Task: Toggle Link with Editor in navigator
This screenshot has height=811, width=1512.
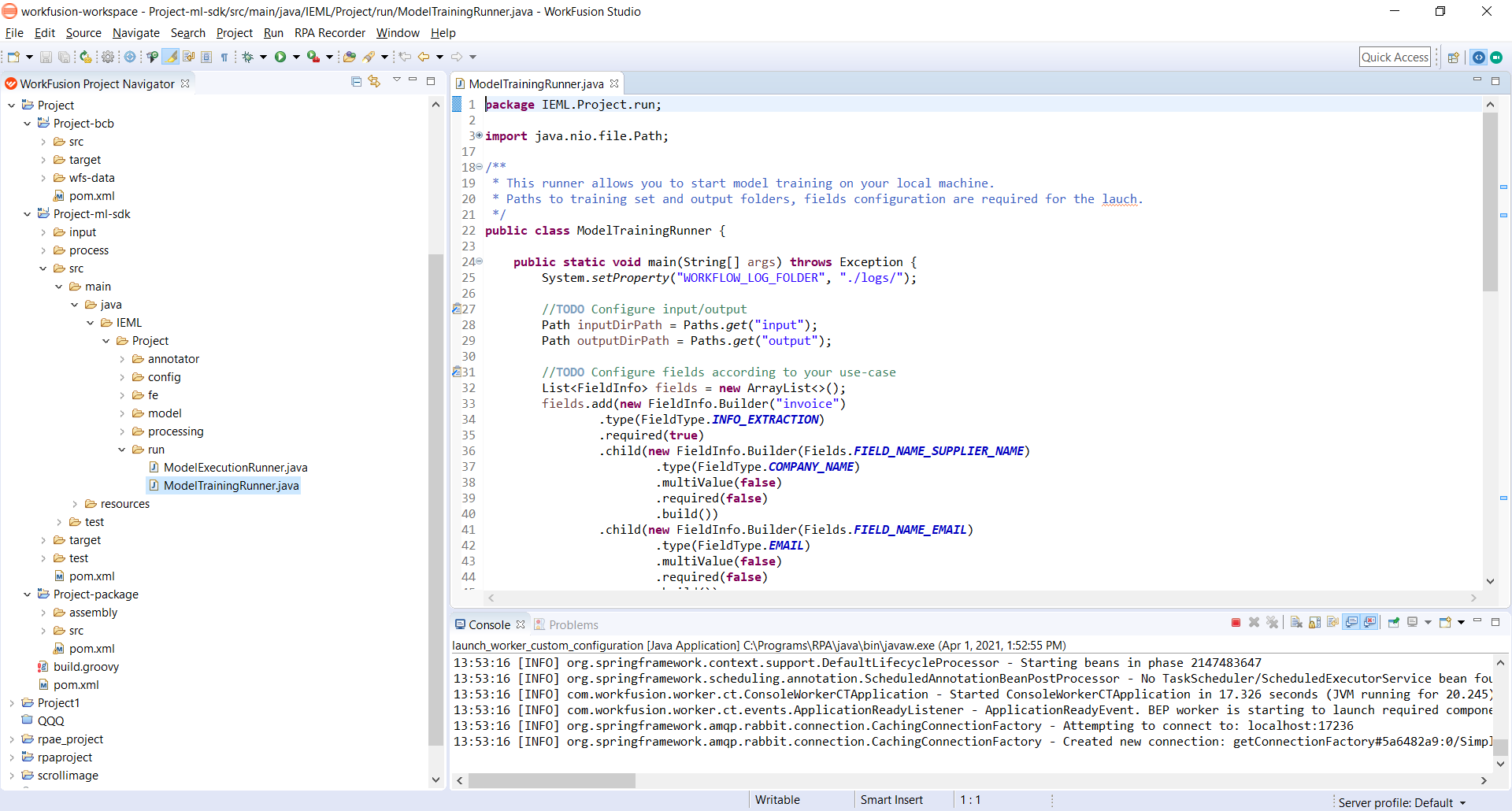Action: click(x=374, y=81)
